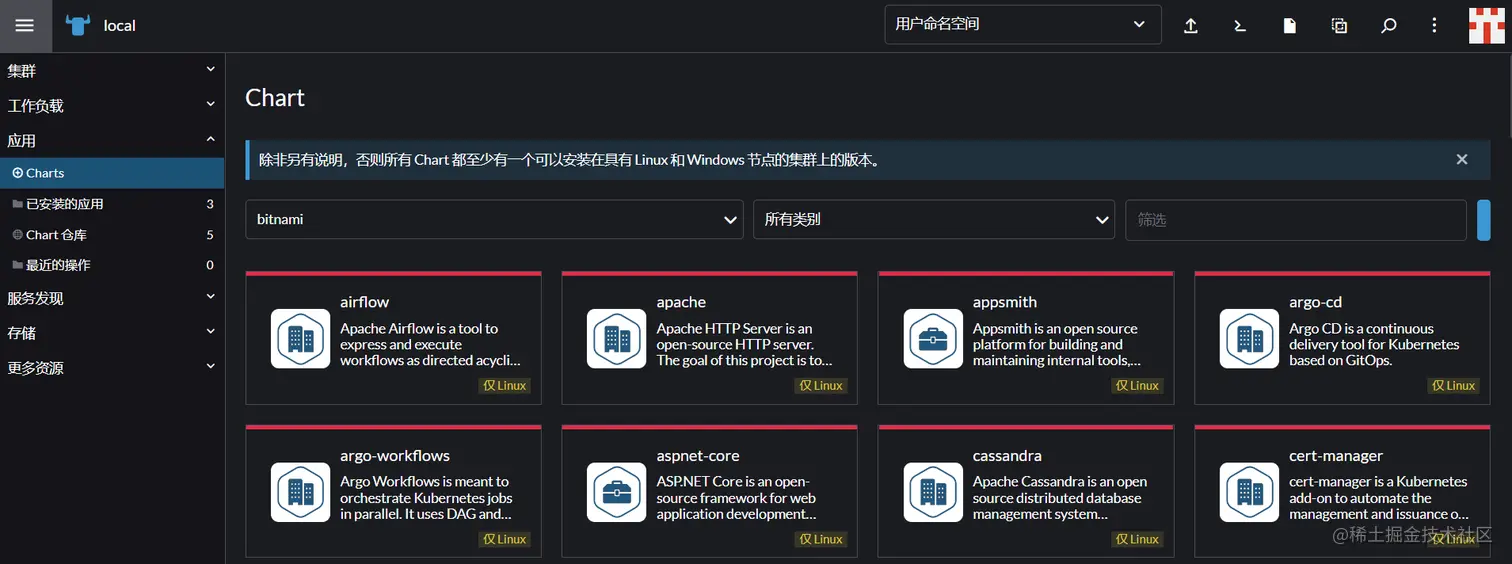The height and width of the screenshot is (564, 1512).
Task: Open the cassandra chart title
Action: tap(1007, 456)
